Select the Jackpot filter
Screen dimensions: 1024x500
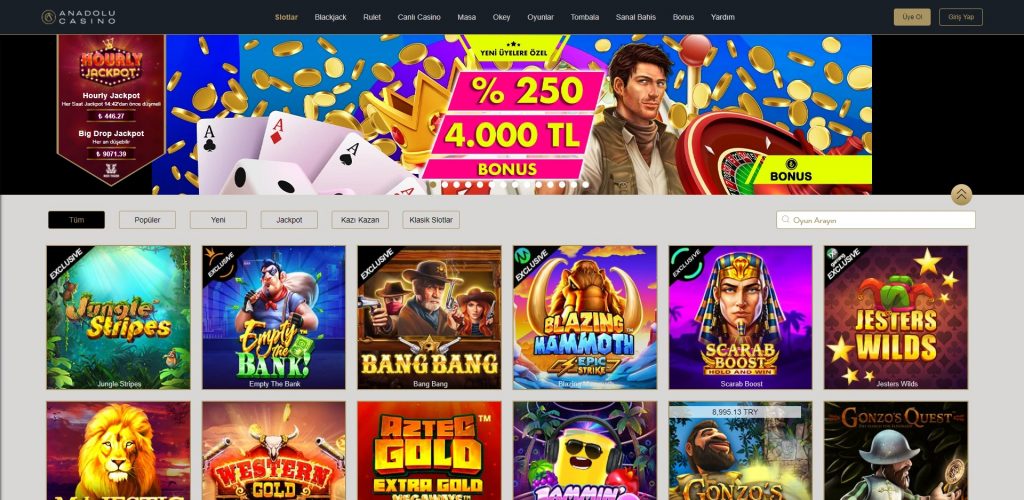click(x=289, y=220)
